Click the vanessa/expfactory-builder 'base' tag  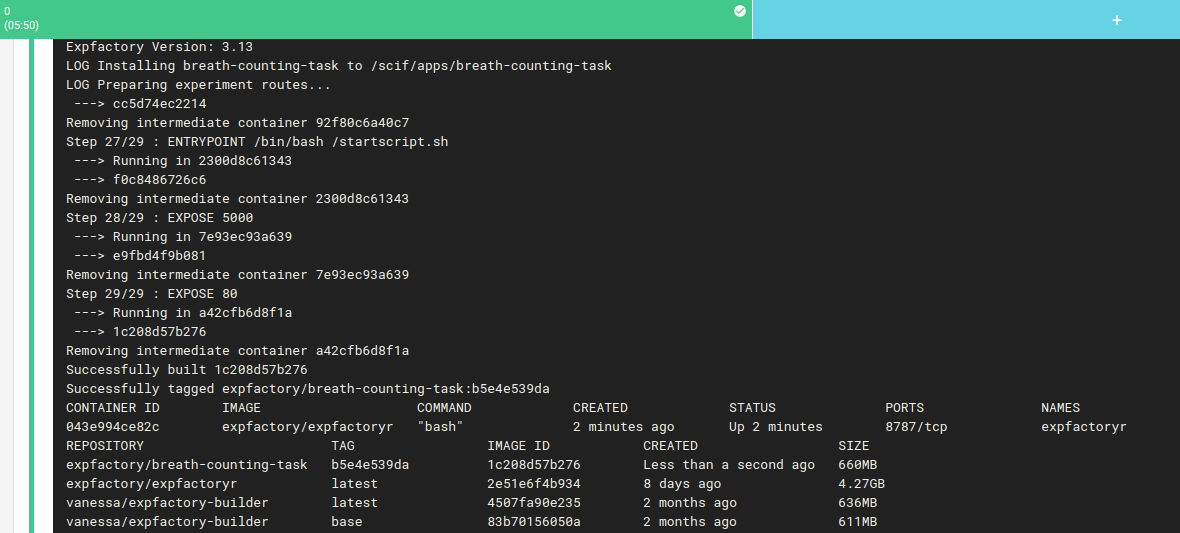tap(347, 522)
